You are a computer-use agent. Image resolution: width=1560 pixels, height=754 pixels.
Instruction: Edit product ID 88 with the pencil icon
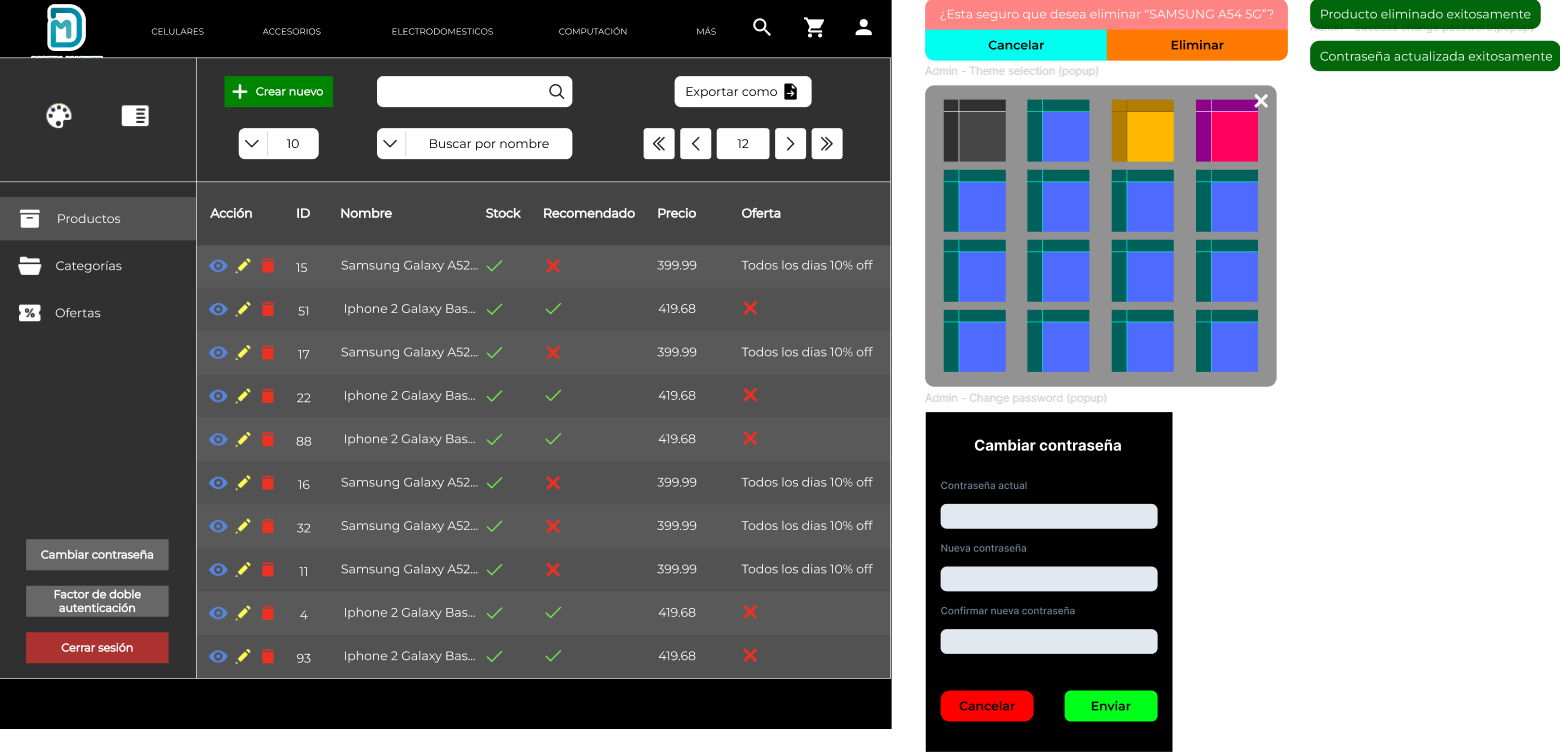tap(243, 439)
